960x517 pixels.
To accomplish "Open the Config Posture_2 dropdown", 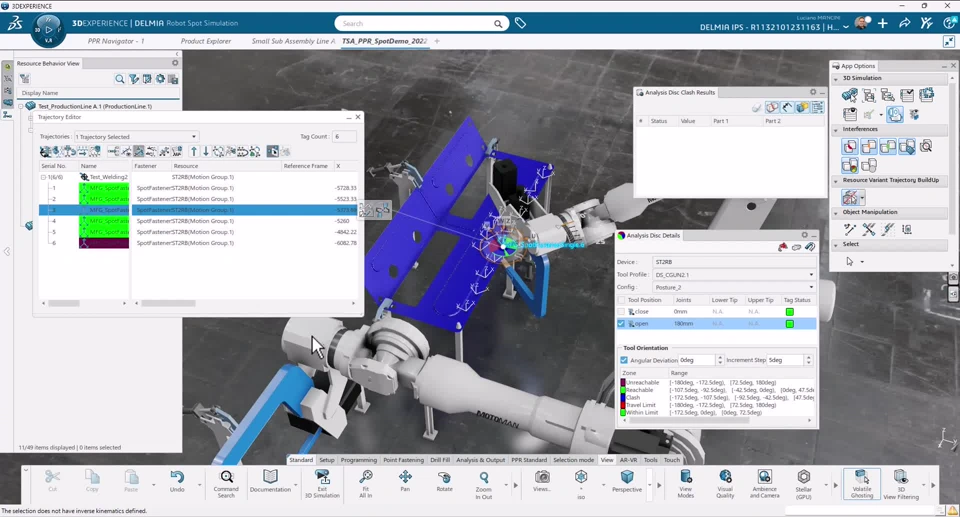I will click(734, 287).
